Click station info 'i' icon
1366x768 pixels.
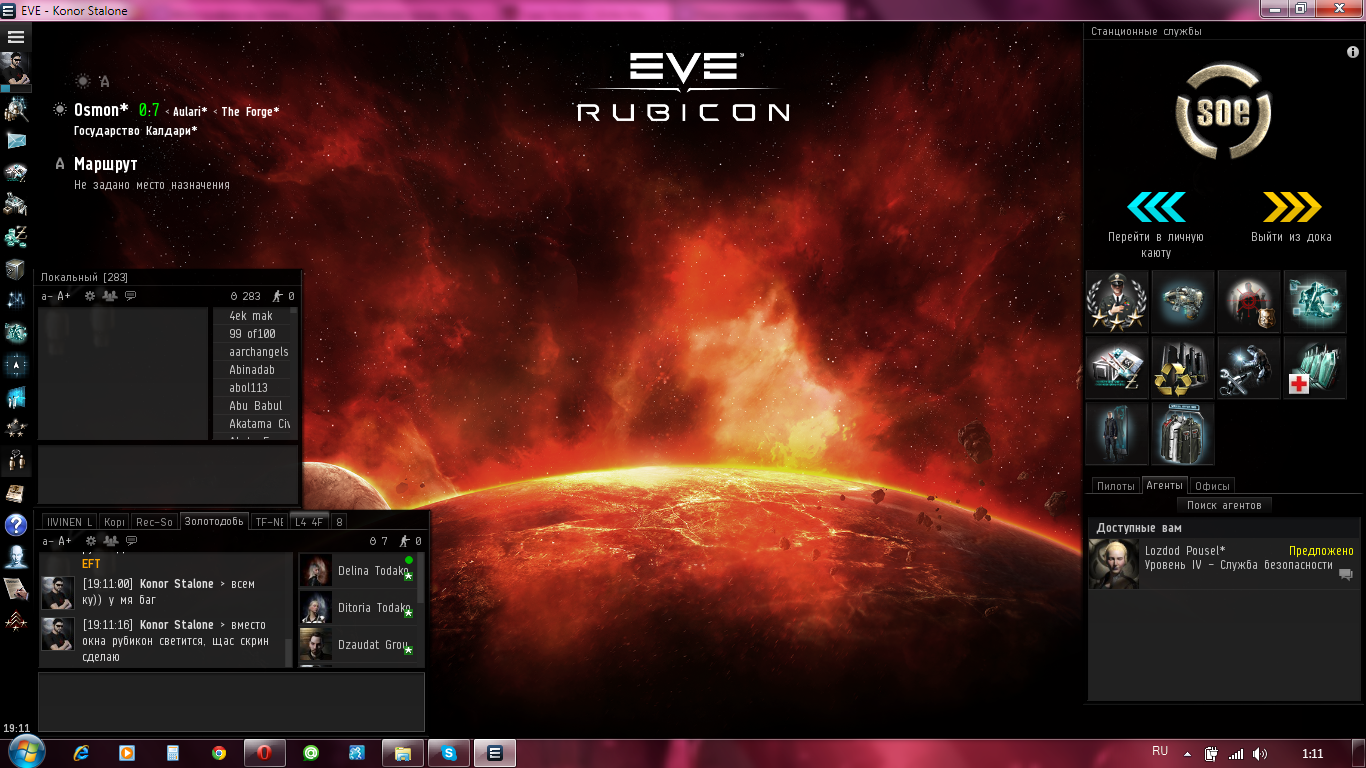point(1354,52)
